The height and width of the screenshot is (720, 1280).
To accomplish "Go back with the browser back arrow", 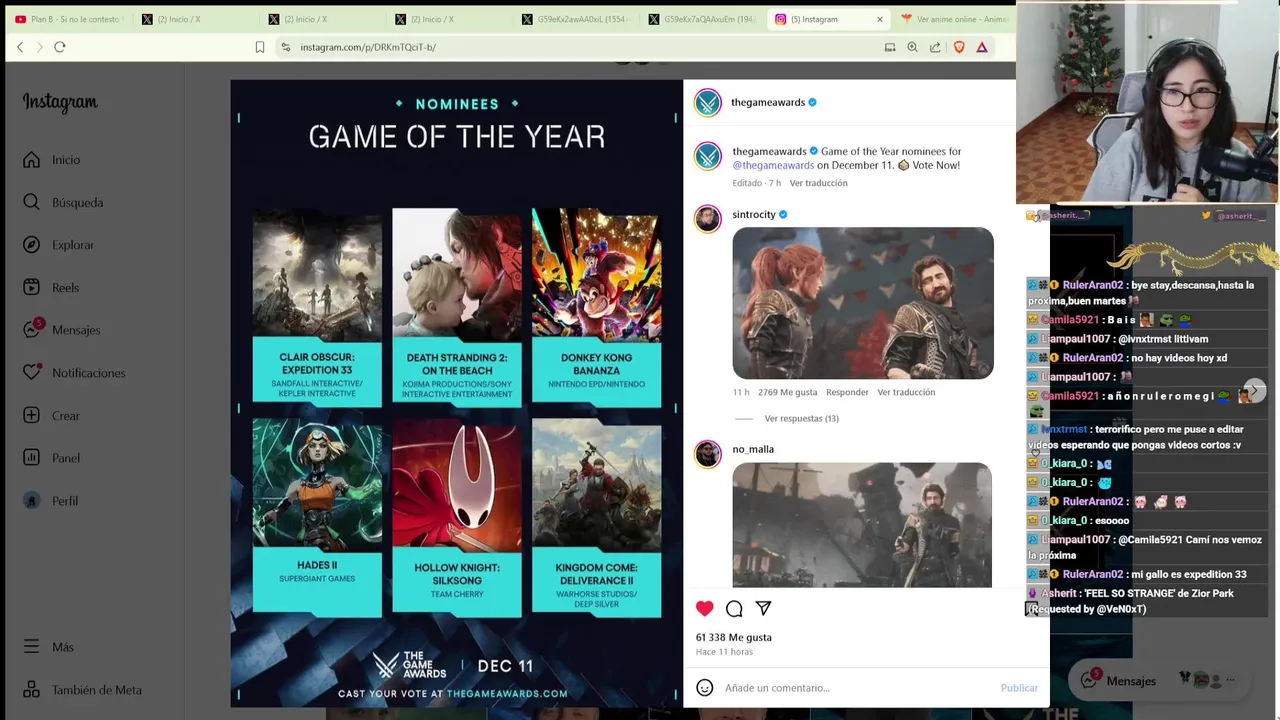I will (x=20, y=47).
